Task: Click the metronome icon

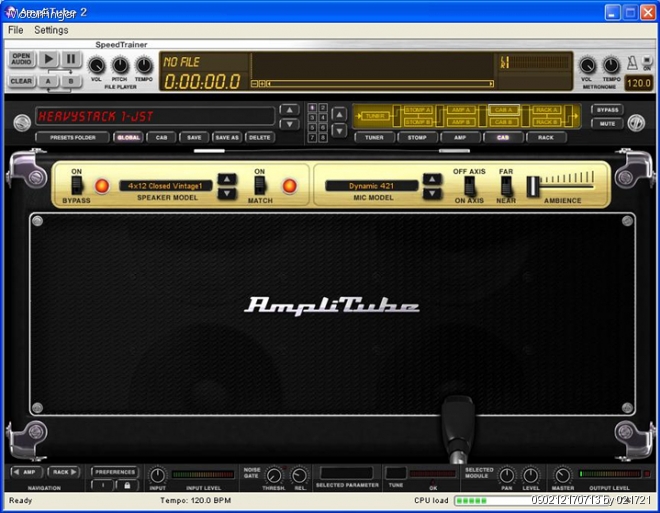Action: click(632, 64)
